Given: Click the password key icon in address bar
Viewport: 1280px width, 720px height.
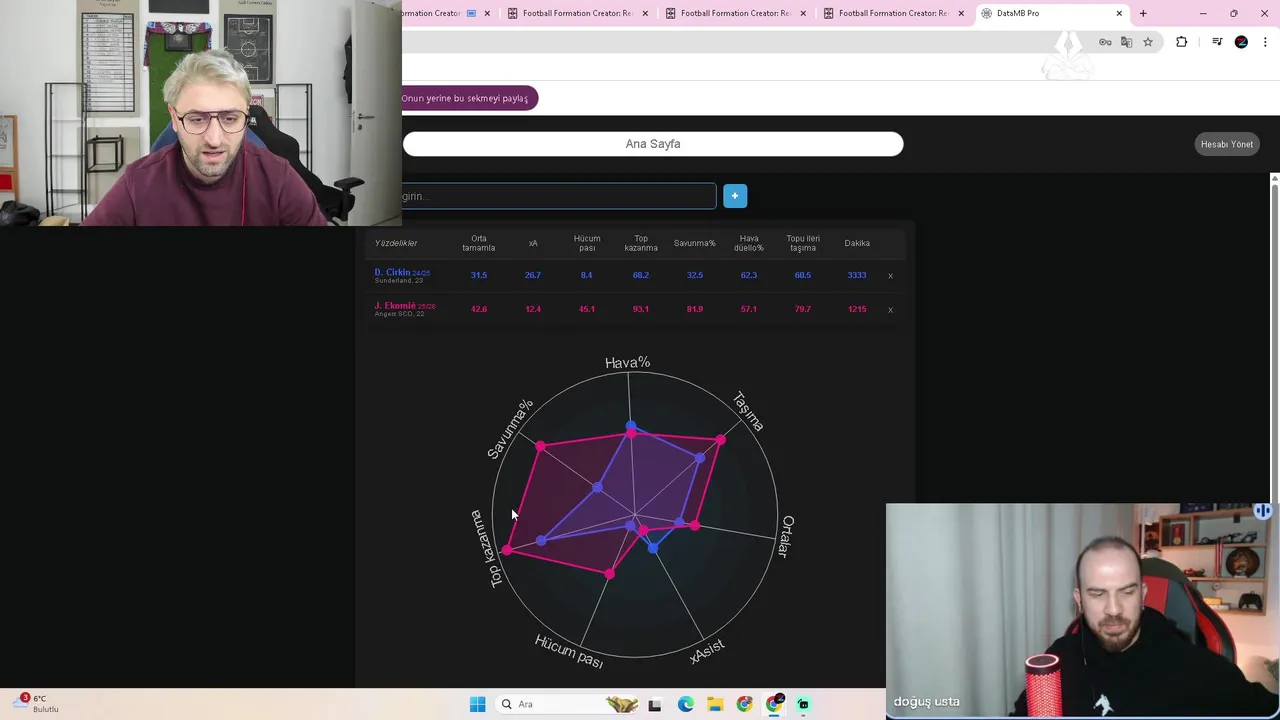Looking at the screenshot, I should coord(1105,42).
